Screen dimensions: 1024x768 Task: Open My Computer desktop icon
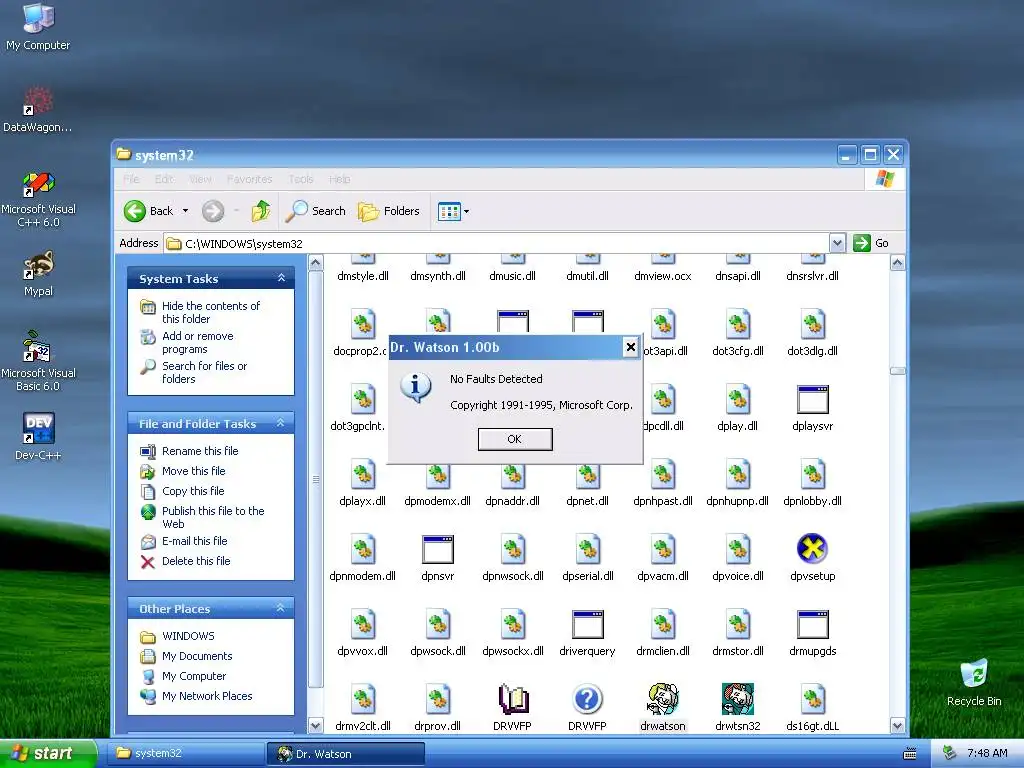38,26
